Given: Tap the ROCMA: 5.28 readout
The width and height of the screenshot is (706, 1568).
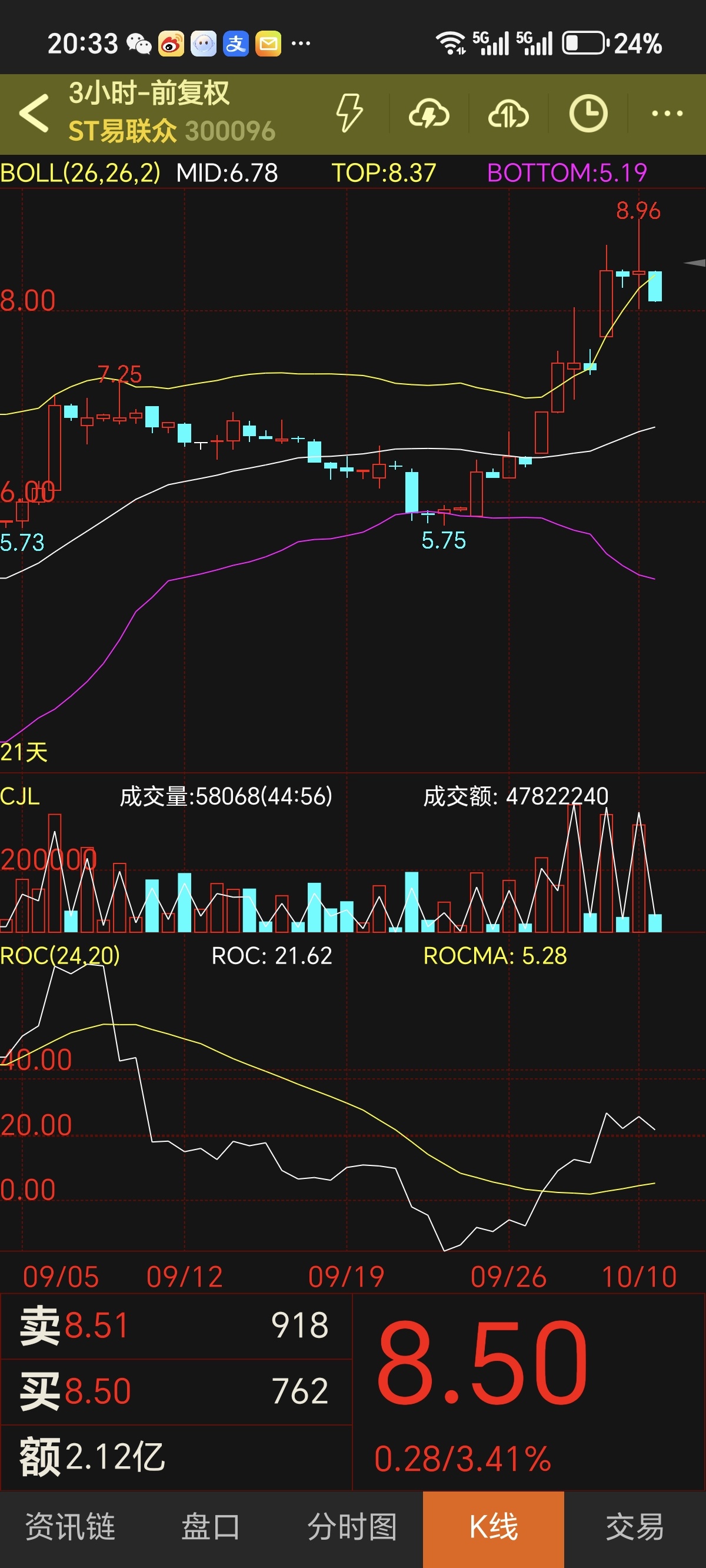Looking at the screenshot, I should pyautogui.click(x=495, y=956).
